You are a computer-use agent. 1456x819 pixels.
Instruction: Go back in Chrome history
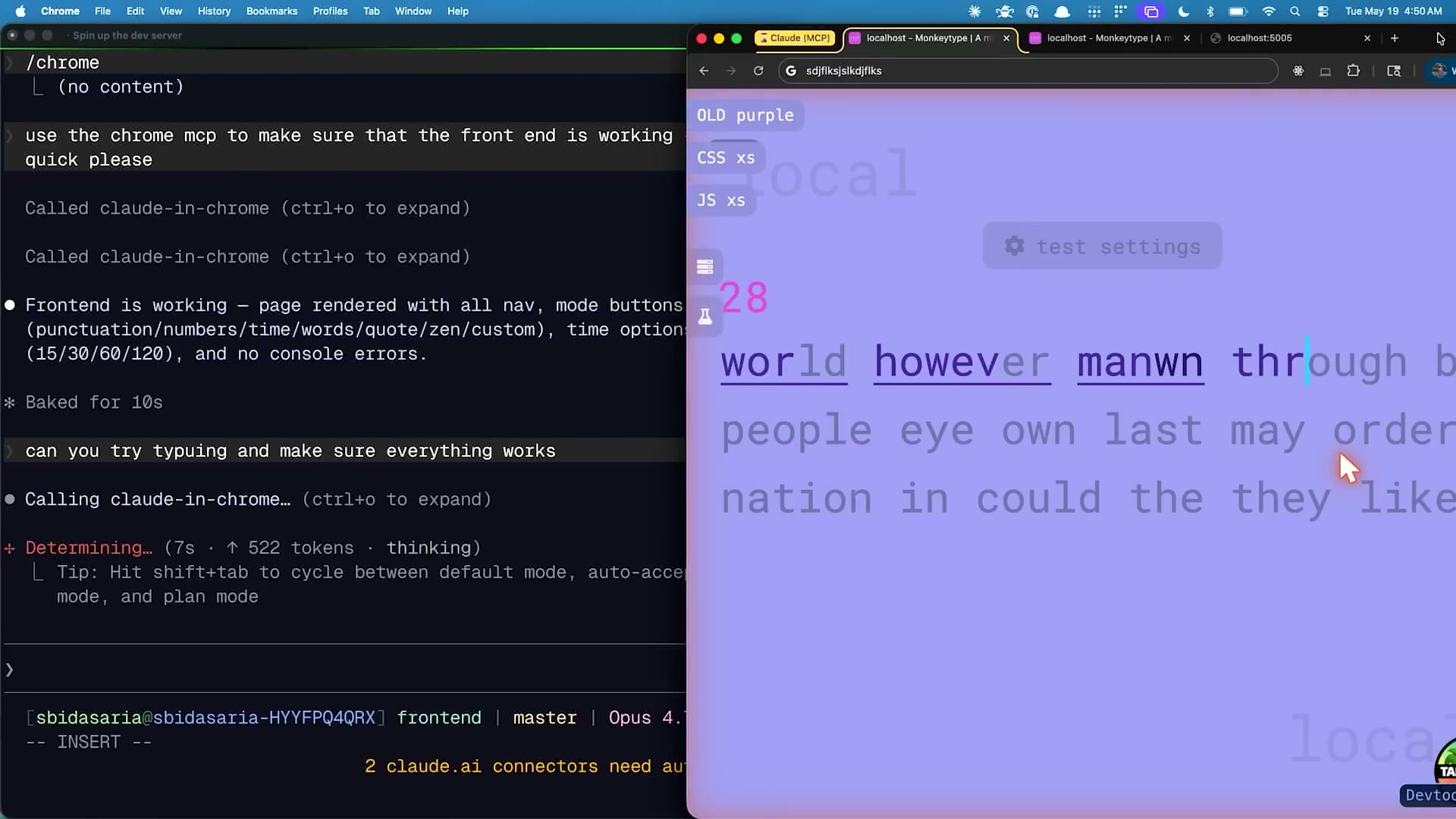(704, 71)
